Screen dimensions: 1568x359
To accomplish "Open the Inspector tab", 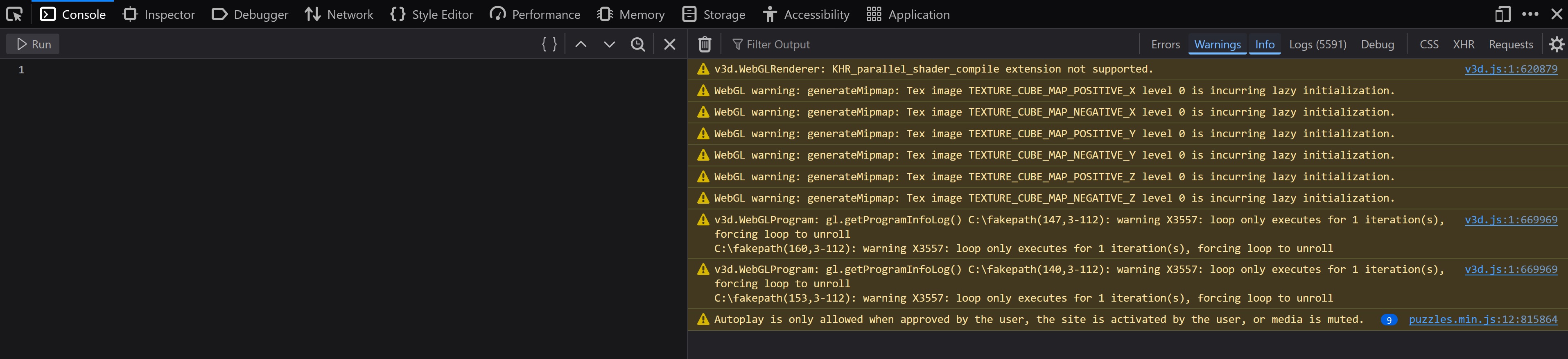I will (x=159, y=14).
